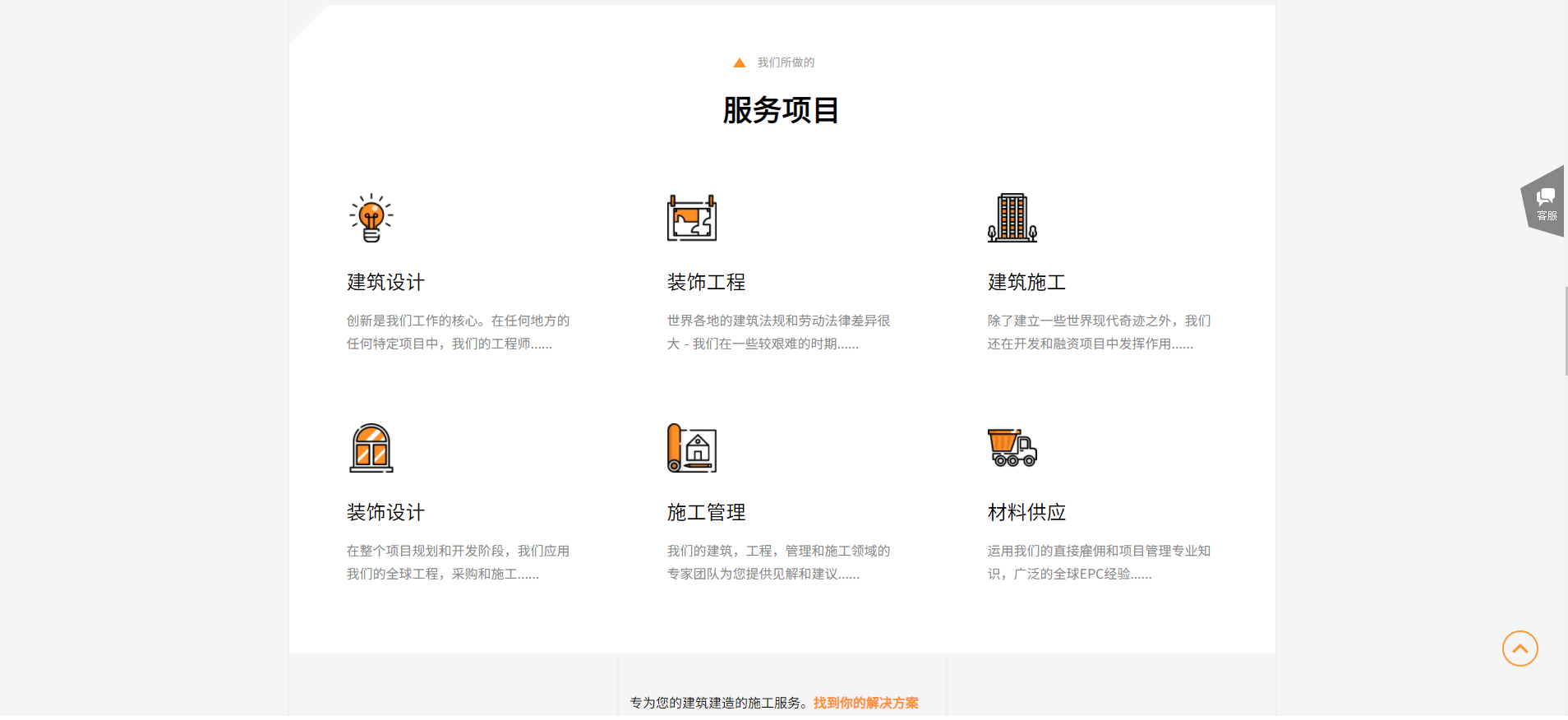Click the 材料供应 description mentioning EPC经验
Screen dimensions: 1568x720
tap(1098, 562)
